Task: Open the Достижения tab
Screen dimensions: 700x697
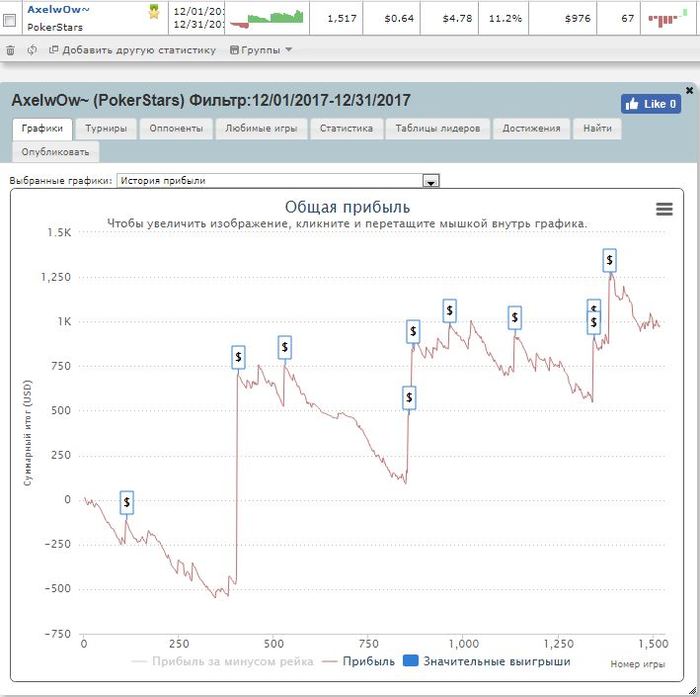Action: pyautogui.click(x=531, y=129)
